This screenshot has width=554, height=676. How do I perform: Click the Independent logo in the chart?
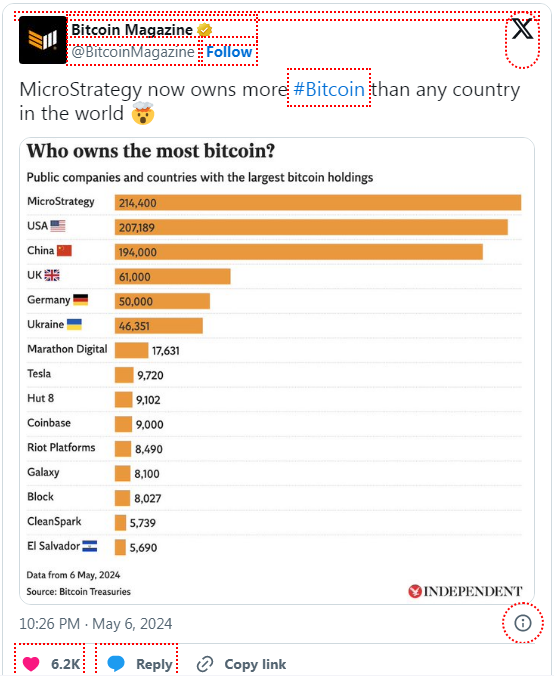tap(465, 591)
